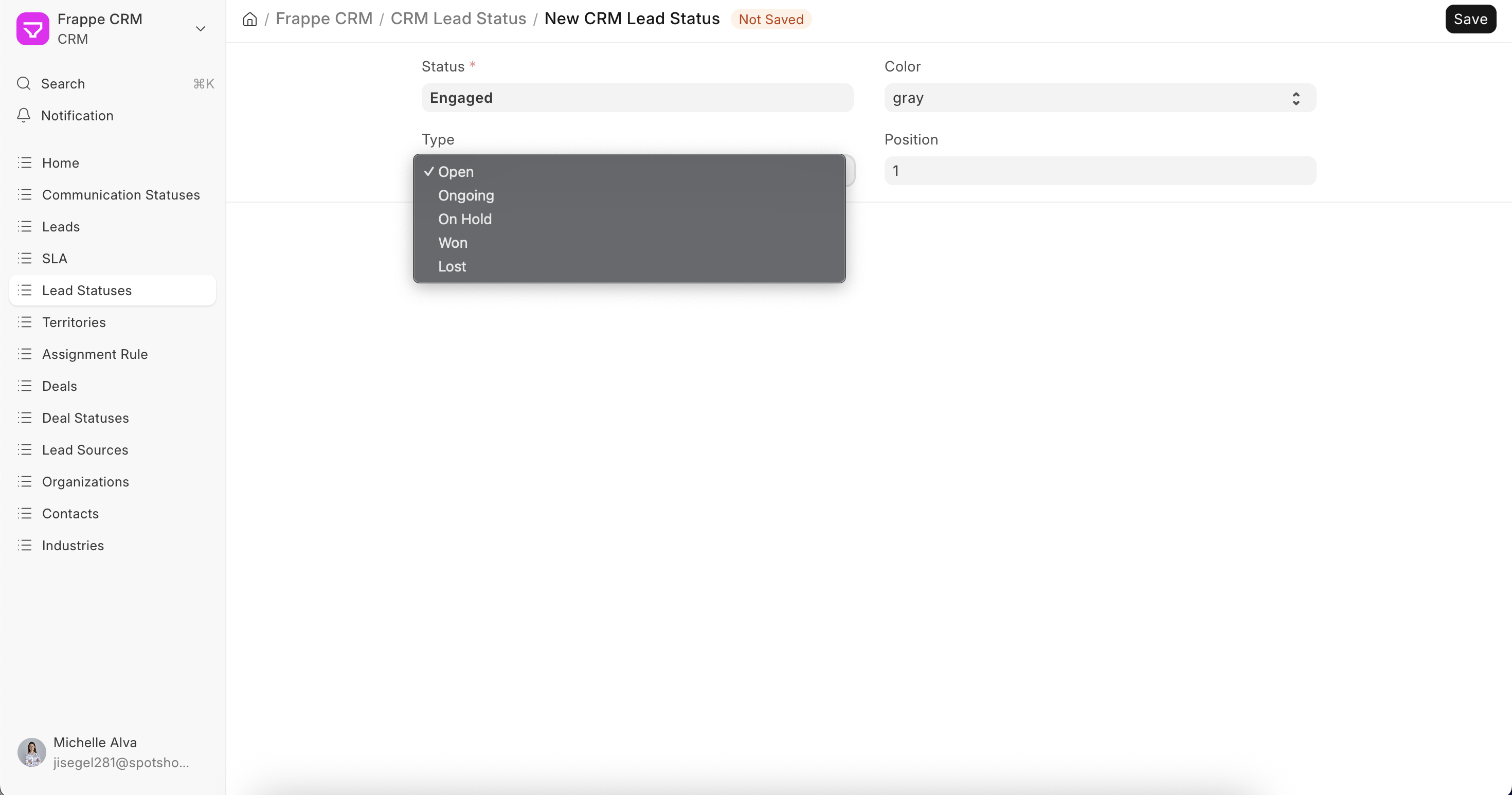Open the Color select dropdown

coord(1100,98)
